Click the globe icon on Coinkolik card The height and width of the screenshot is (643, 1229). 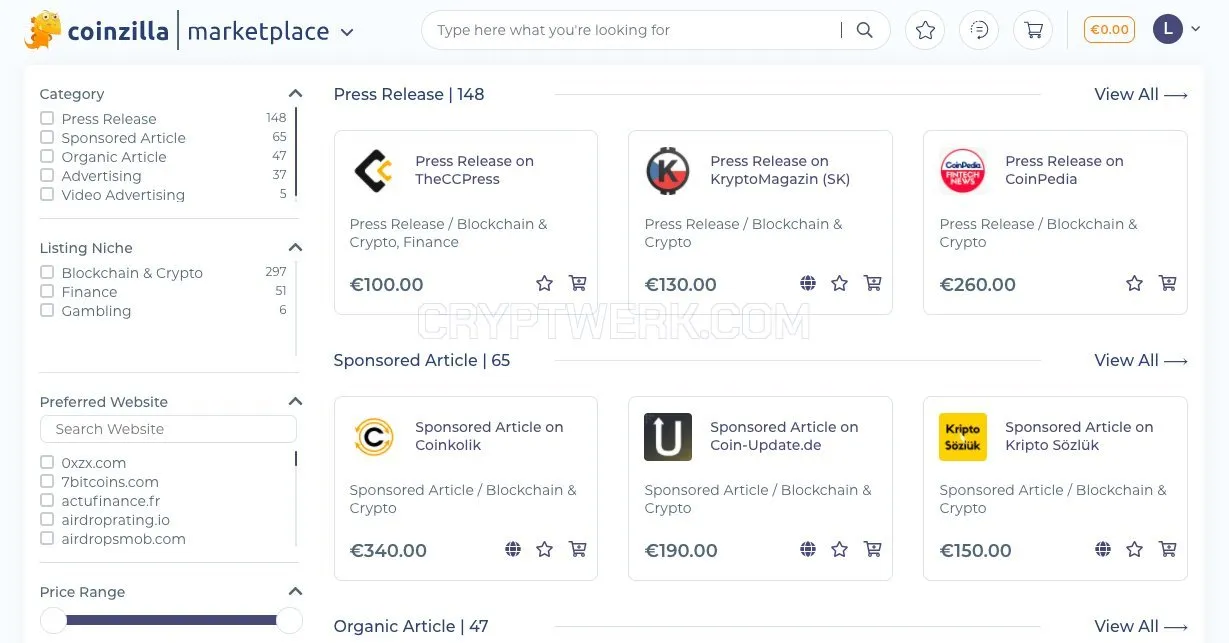(x=513, y=550)
